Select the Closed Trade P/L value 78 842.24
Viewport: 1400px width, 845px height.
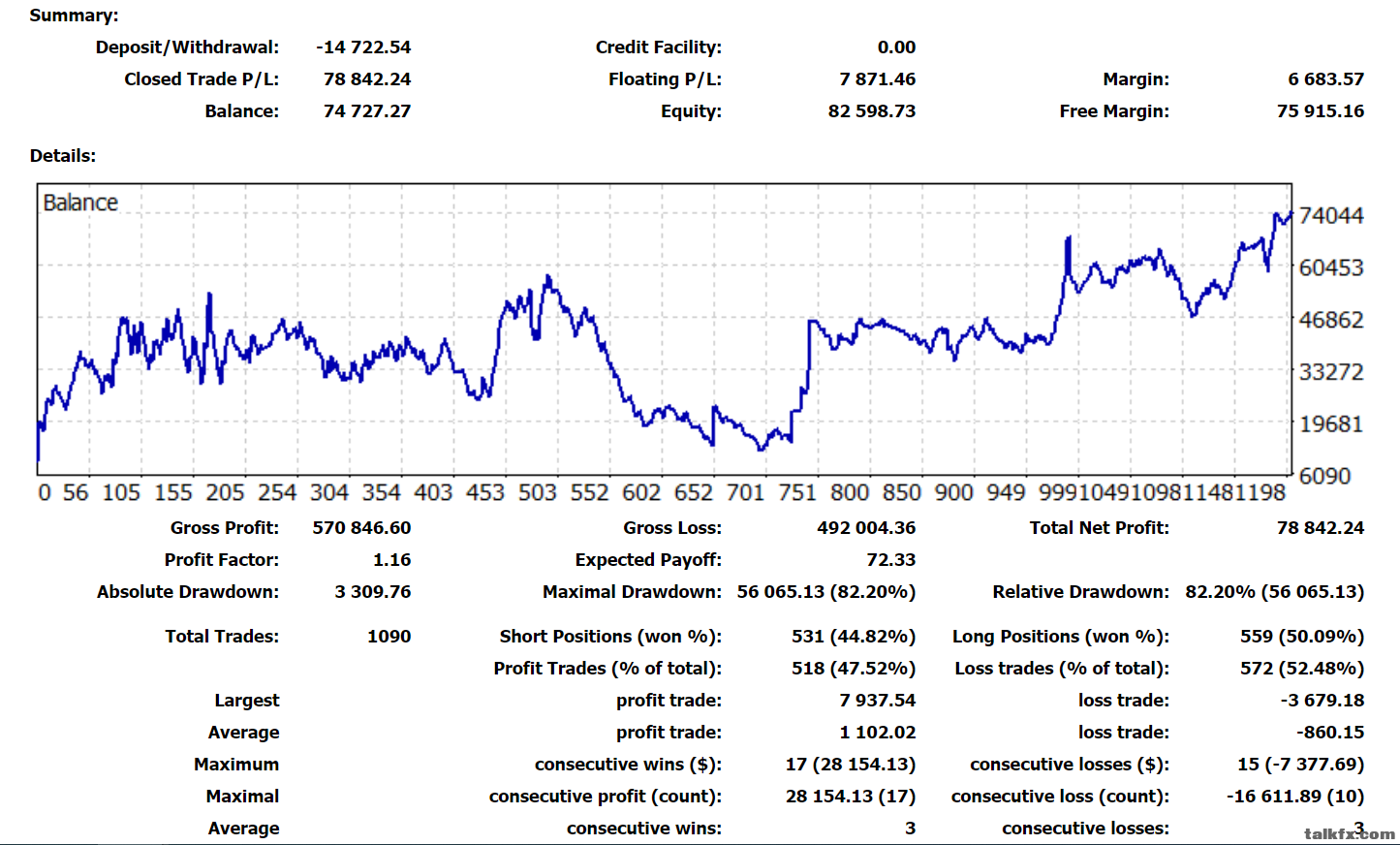[367, 78]
